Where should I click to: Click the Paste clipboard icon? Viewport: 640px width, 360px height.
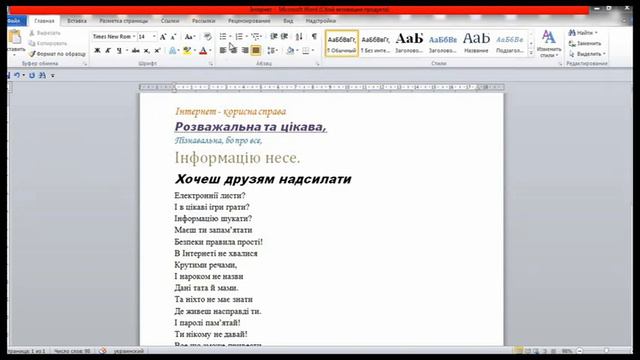[x=15, y=37]
